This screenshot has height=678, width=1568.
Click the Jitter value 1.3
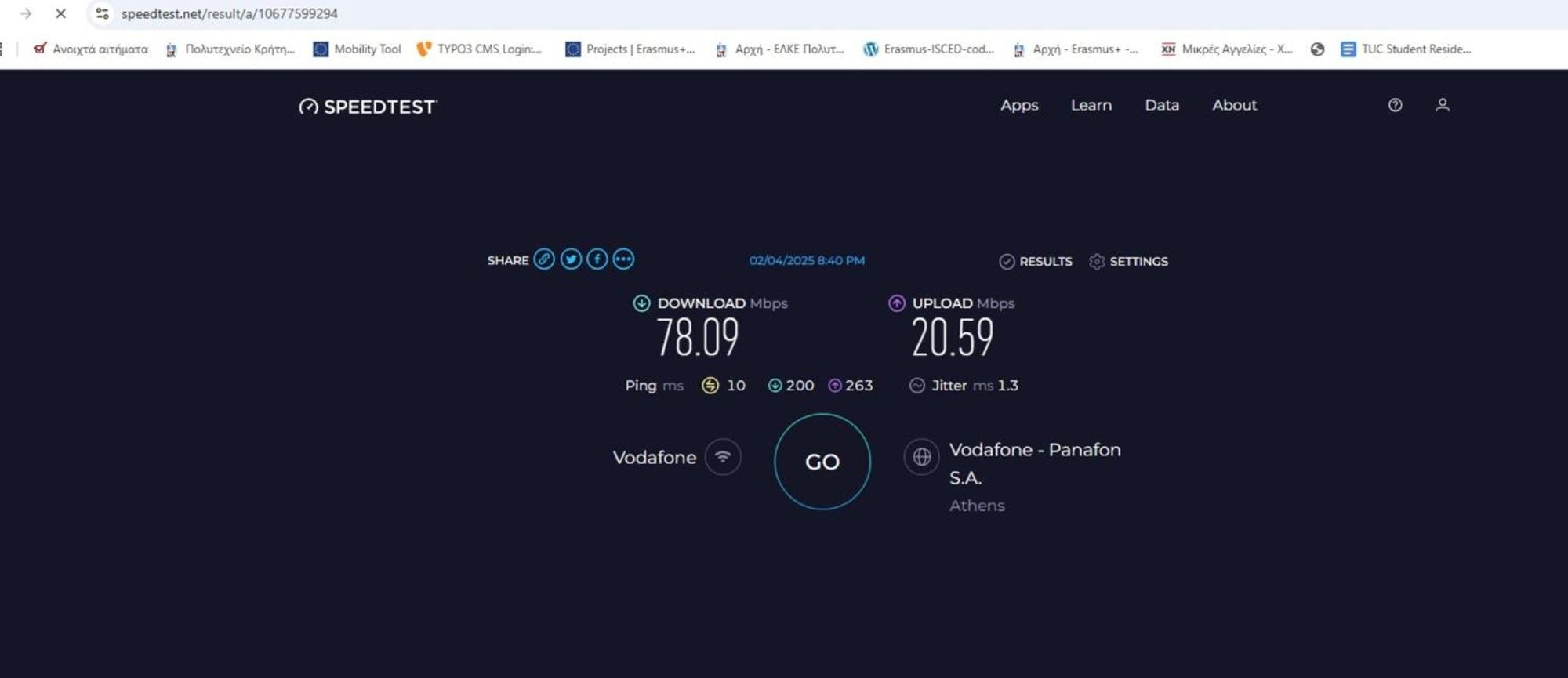coord(1008,386)
